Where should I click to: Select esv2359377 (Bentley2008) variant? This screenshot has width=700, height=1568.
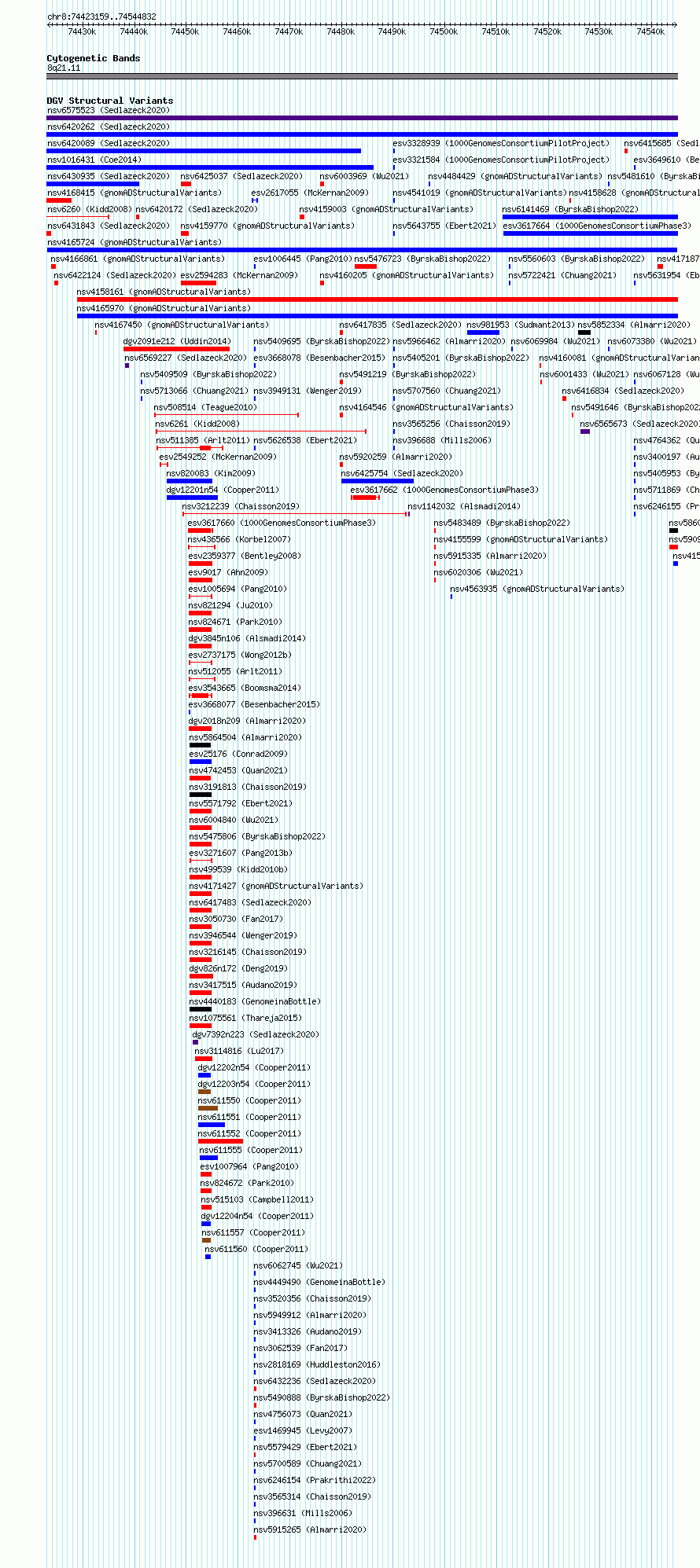click(x=245, y=556)
